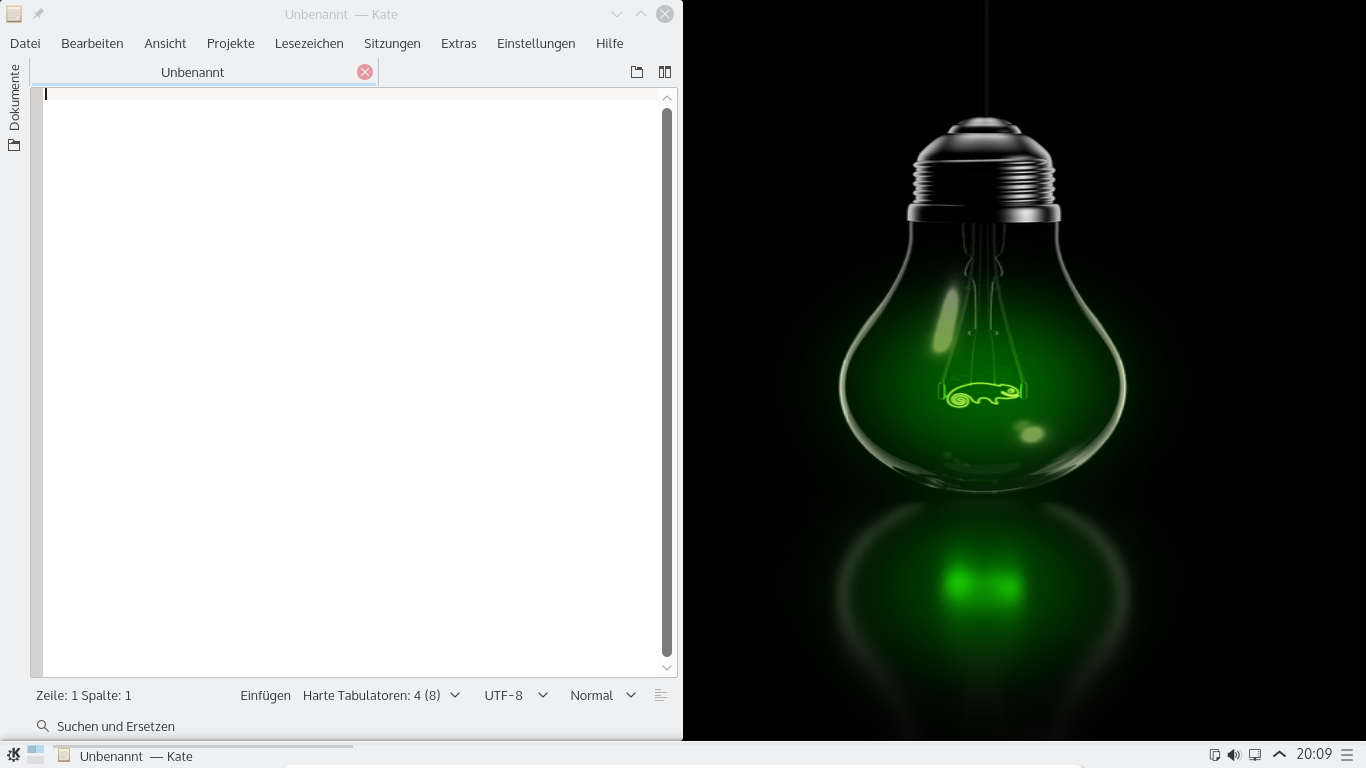Show hidden system tray icons
Image resolution: width=1366 pixels, height=768 pixels.
click(1279, 755)
